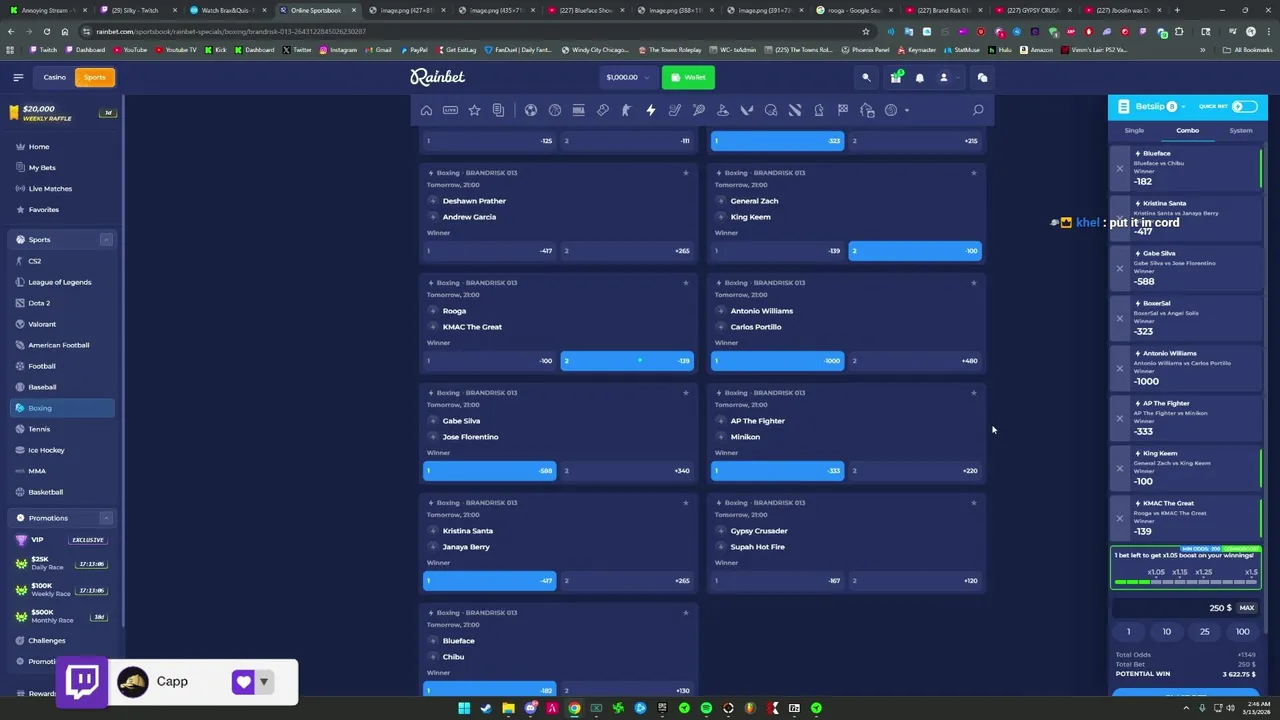The height and width of the screenshot is (720, 1280).
Task: Open Boxing in the sidebar
Action: [x=62, y=408]
